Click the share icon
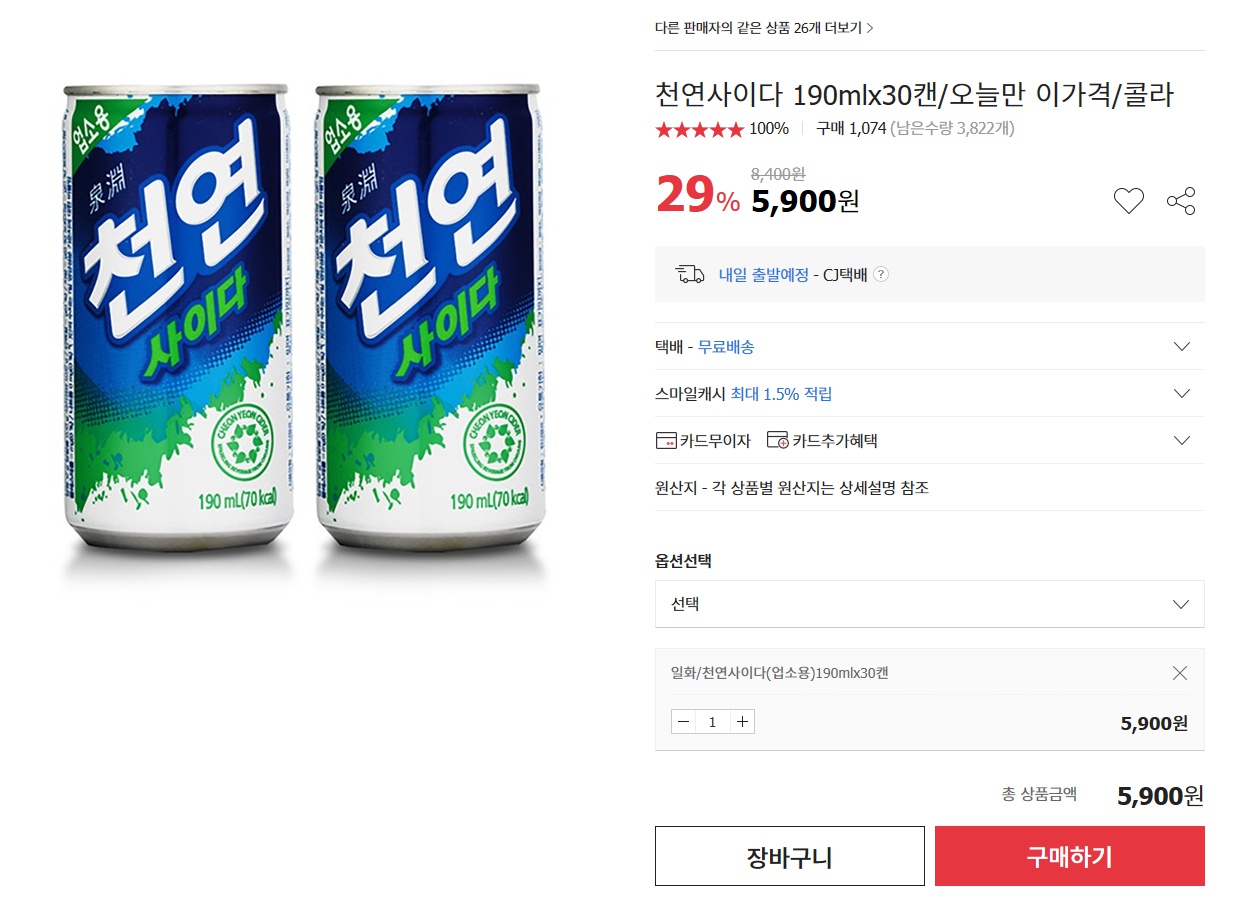This screenshot has width=1257, height=913. point(1181,201)
